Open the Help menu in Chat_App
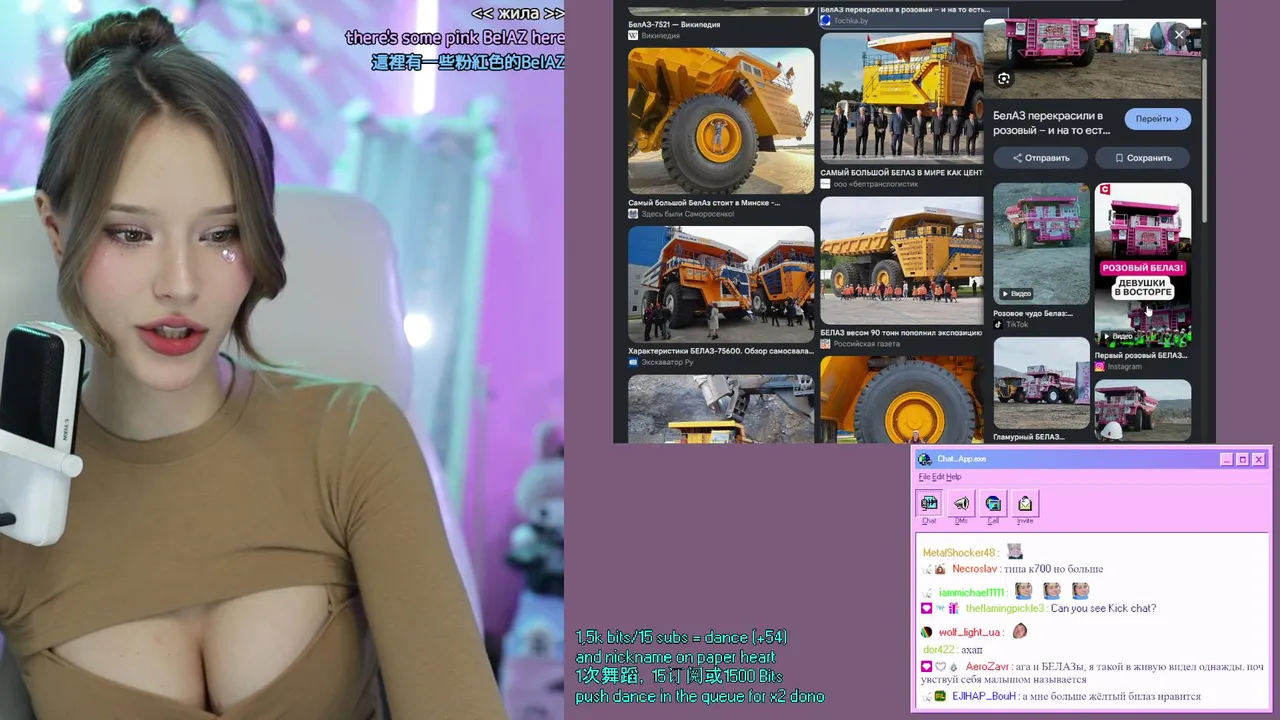The height and width of the screenshot is (720, 1280). tap(954, 477)
